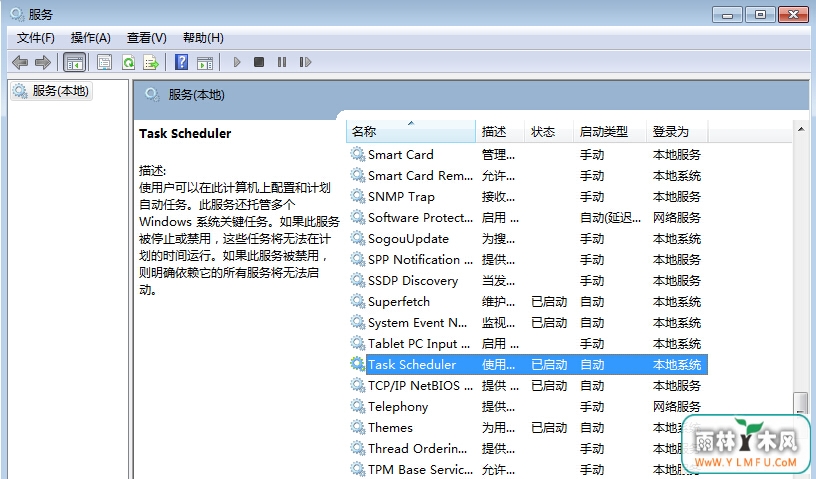
Task: Click 已启动 status in the Themes row
Action: pos(549,427)
